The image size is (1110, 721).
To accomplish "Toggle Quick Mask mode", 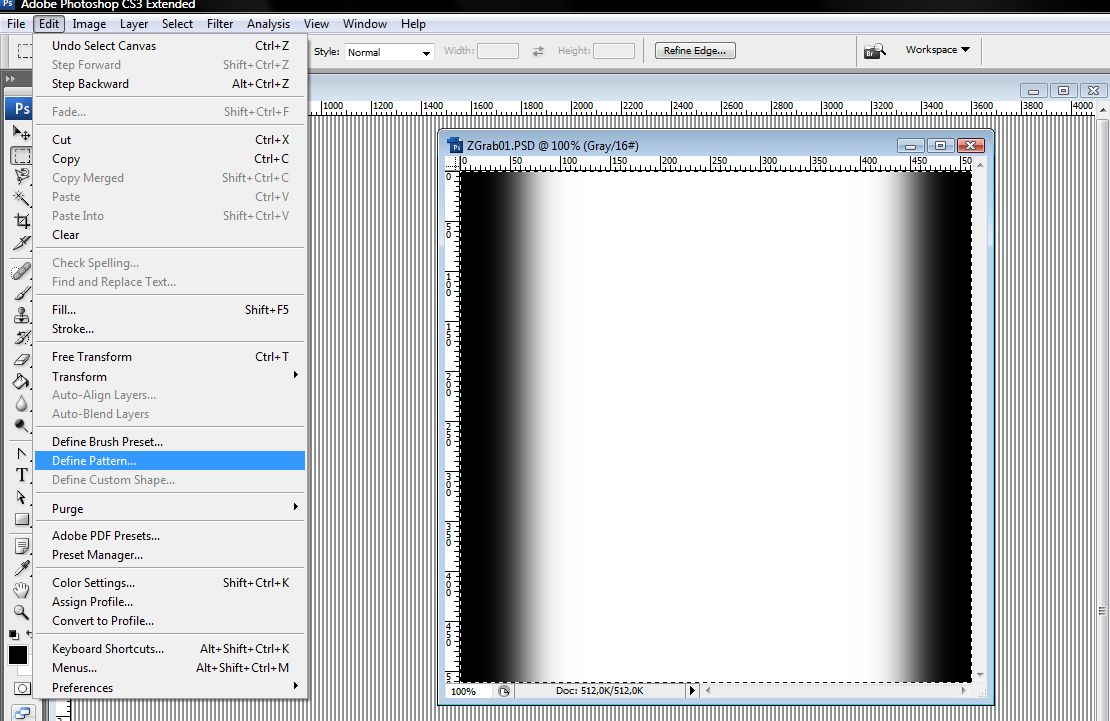I will tap(21, 689).
